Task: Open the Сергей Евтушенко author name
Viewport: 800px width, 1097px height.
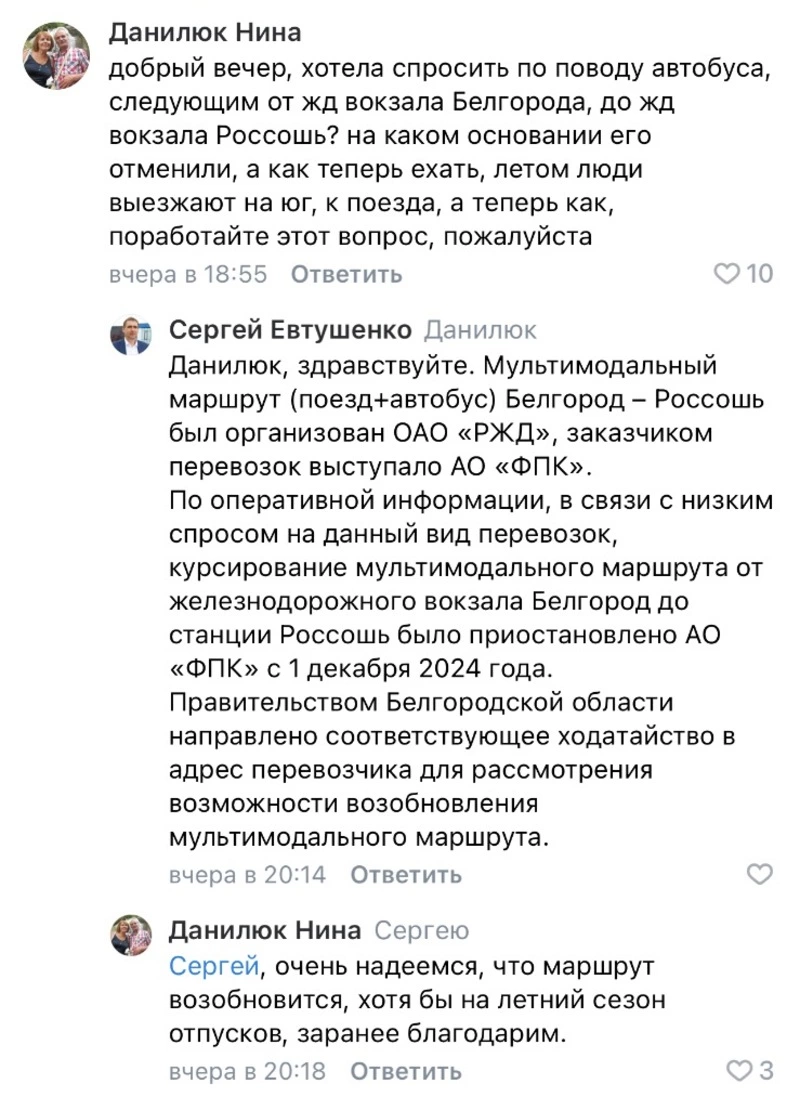Action: point(290,330)
